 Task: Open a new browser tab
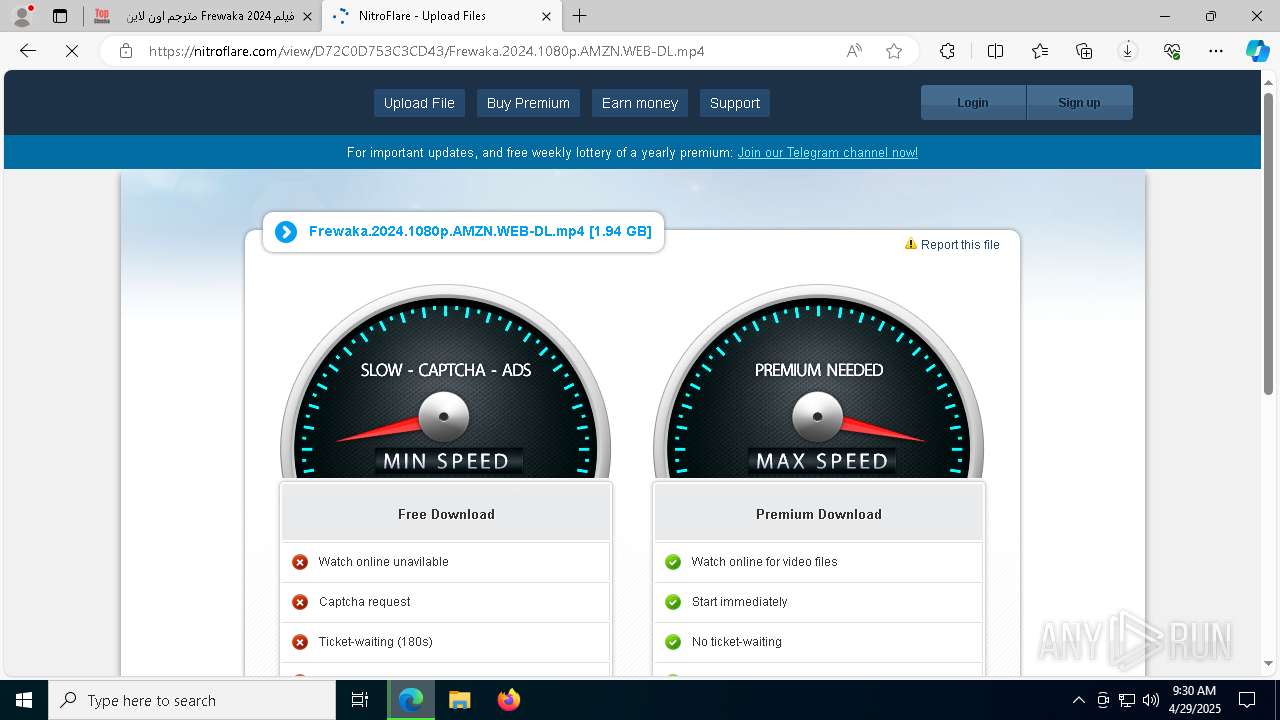[580, 16]
